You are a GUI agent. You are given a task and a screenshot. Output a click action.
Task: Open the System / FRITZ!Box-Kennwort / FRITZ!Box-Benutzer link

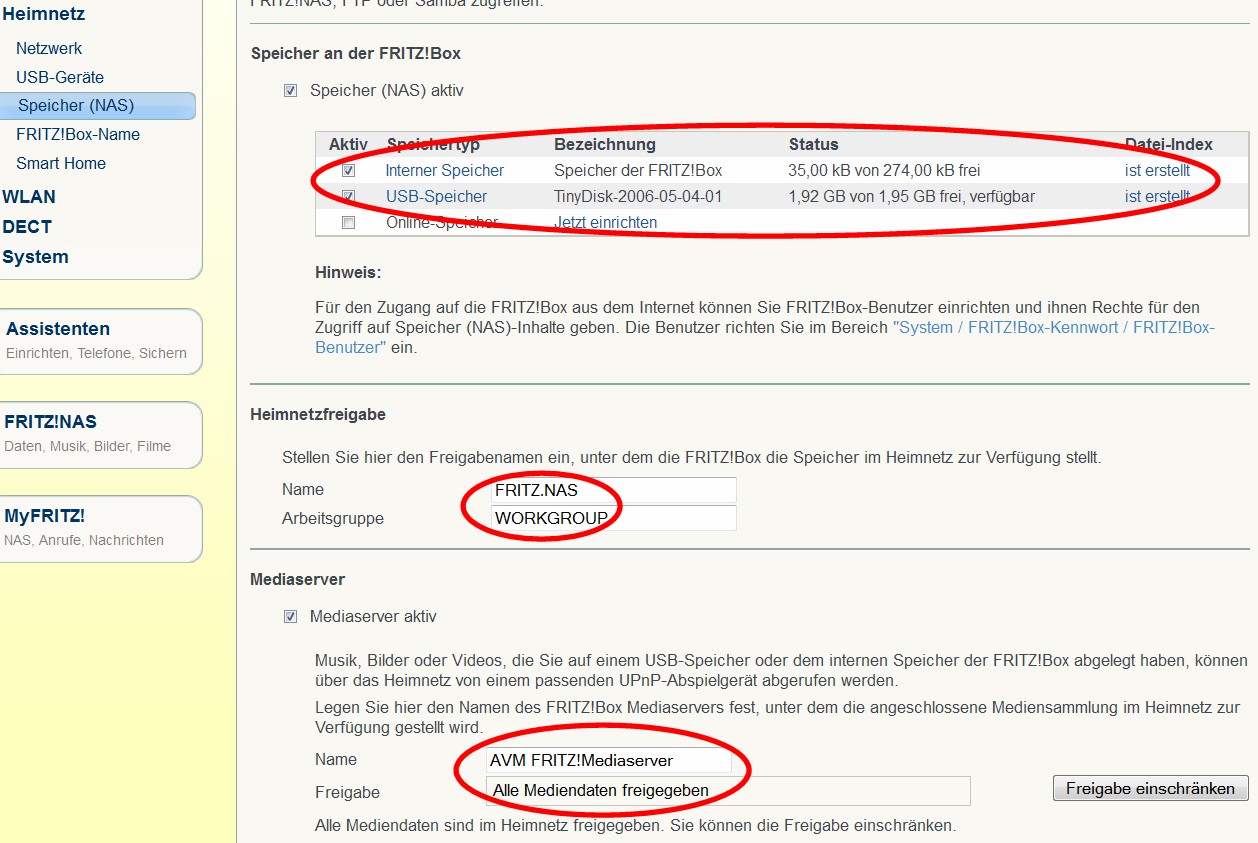point(765,337)
